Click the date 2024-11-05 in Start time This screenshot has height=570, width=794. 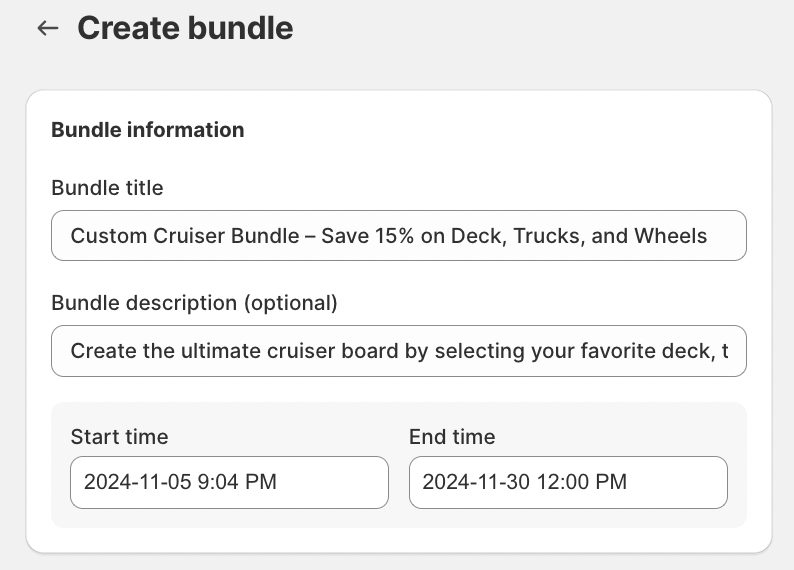(x=136, y=482)
